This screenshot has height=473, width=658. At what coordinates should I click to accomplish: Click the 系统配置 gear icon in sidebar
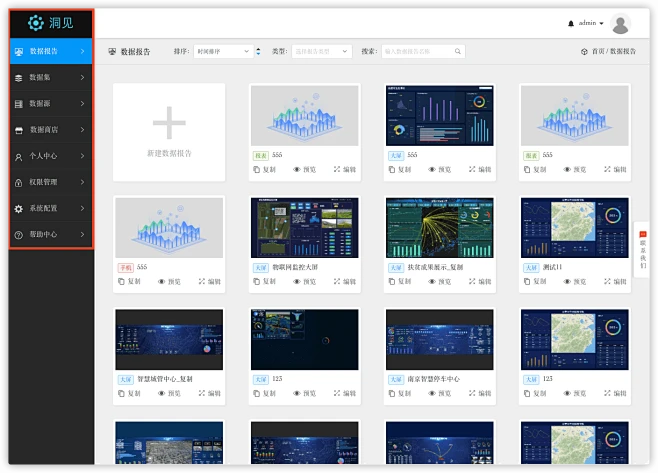coord(19,209)
